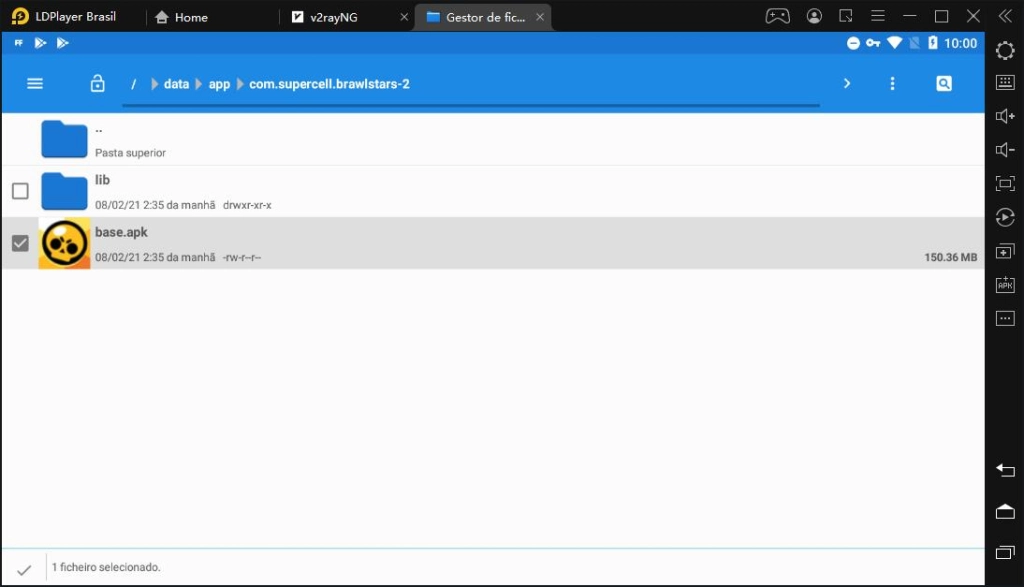This screenshot has height=587, width=1024.
Task: Switch to the v2rayNG tab
Action: coord(333,17)
